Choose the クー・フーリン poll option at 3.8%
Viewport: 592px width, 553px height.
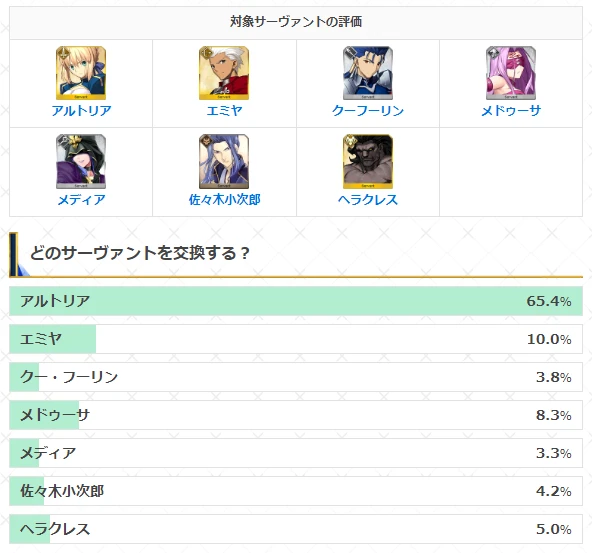click(x=296, y=377)
